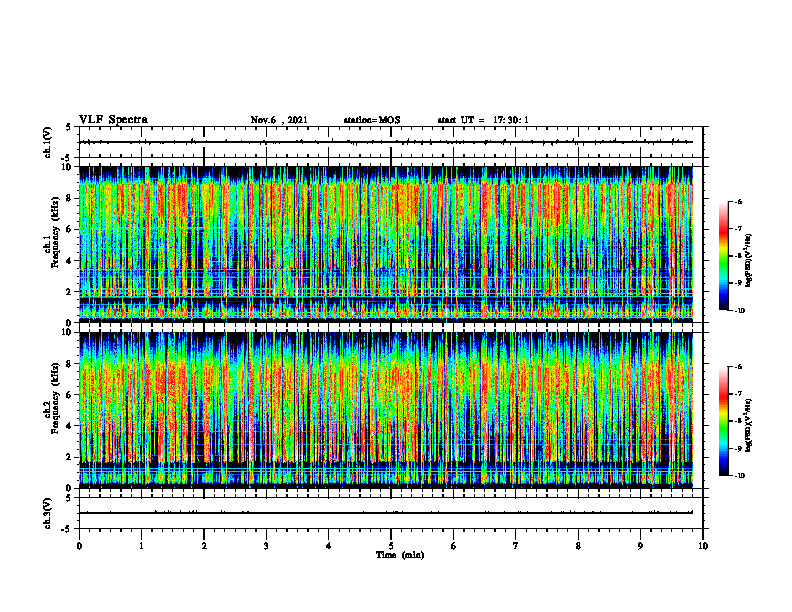Click the ch.1 voltage waveform trace
This screenshot has width=792, height=612.
(386, 142)
